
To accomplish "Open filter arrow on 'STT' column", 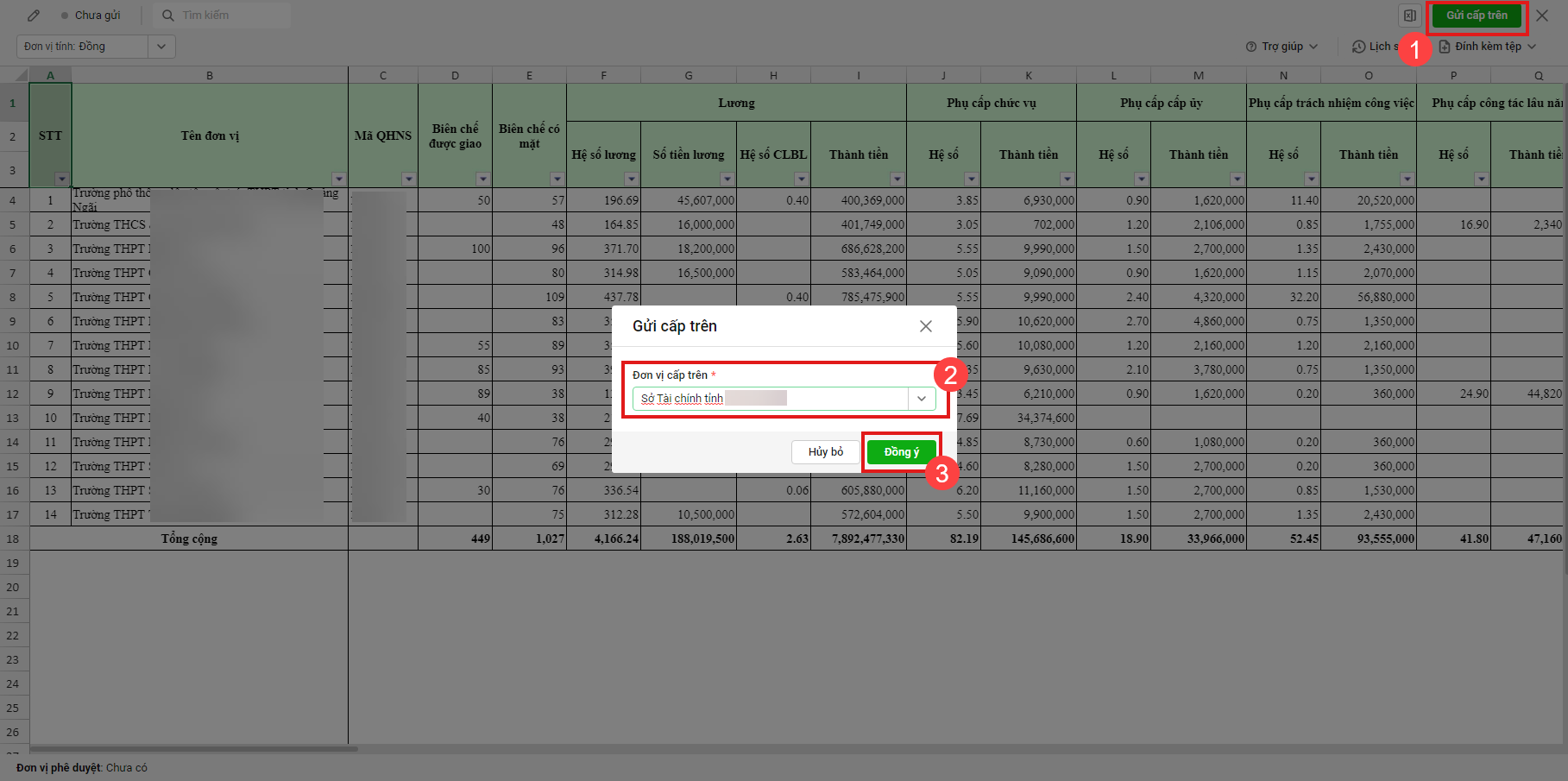I will click(61, 180).
